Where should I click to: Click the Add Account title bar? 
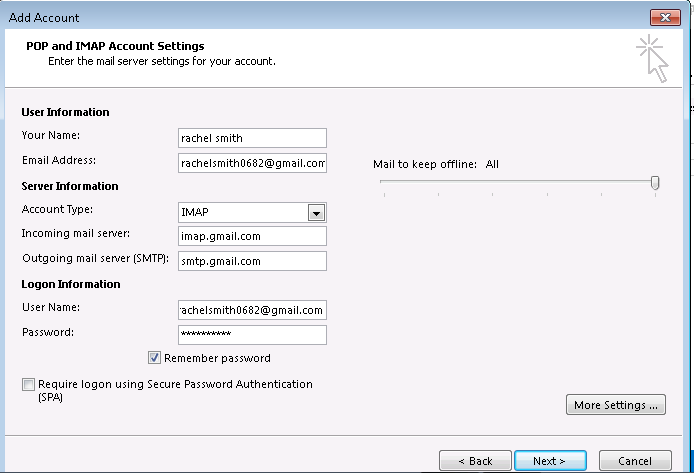[328, 17]
